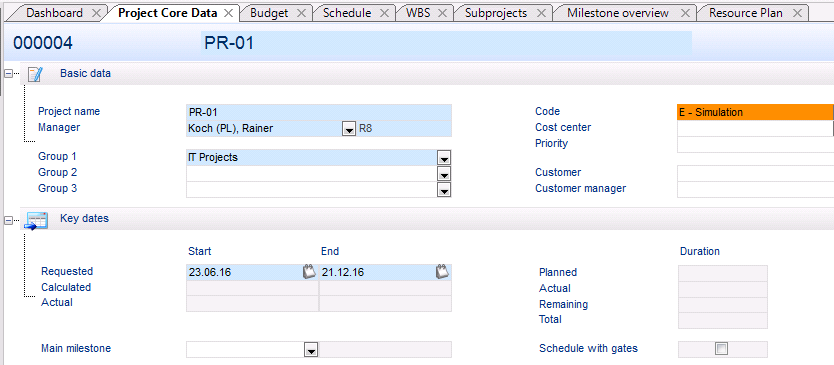Click the Customer manager input field
This screenshot has height=365, width=834.
(x=755, y=189)
